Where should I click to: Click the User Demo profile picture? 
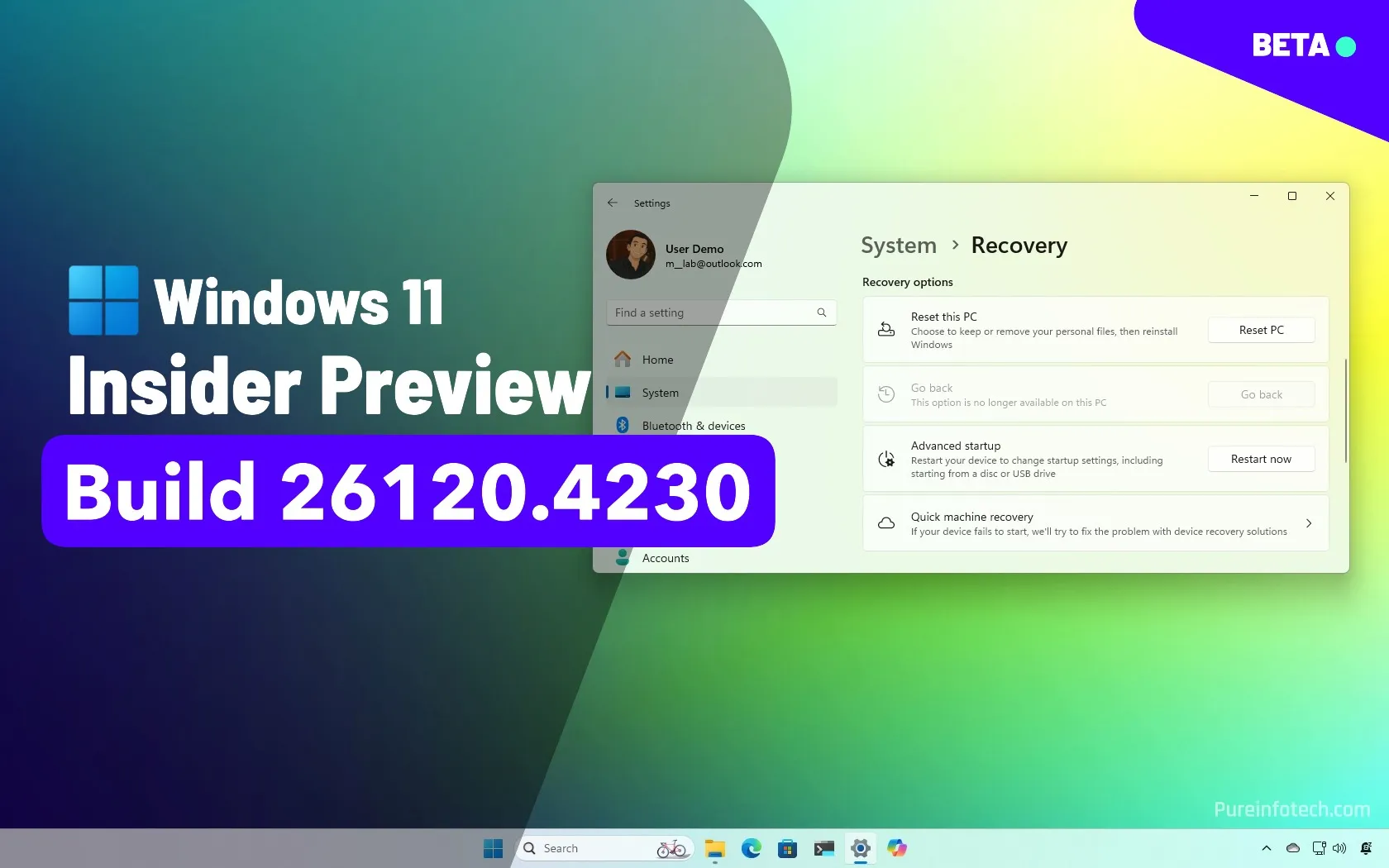pyautogui.click(x=630, y=255)
